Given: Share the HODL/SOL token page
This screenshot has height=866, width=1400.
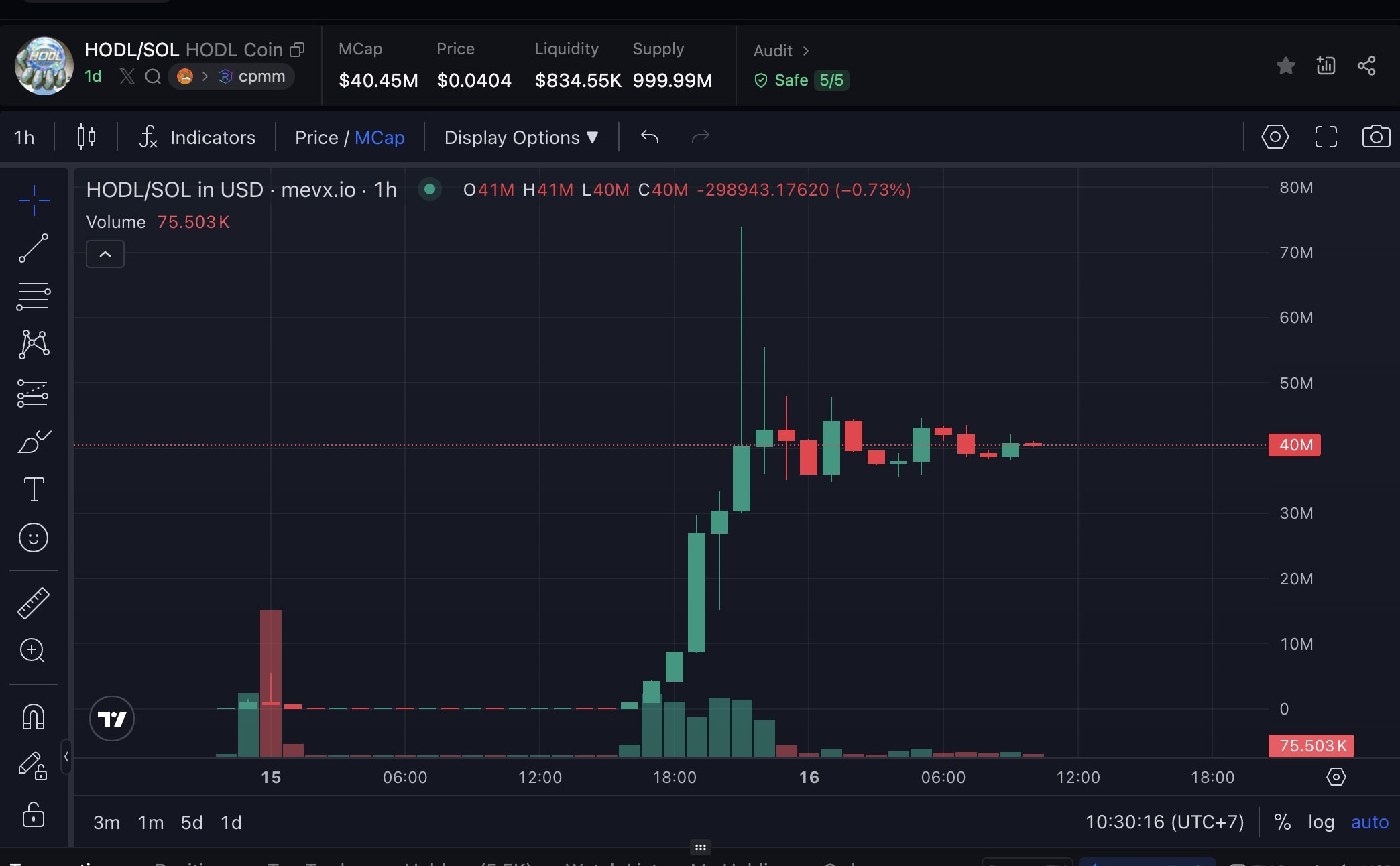Looking at the screenshot, I should pyautogui.click(x=1366, y=65).
